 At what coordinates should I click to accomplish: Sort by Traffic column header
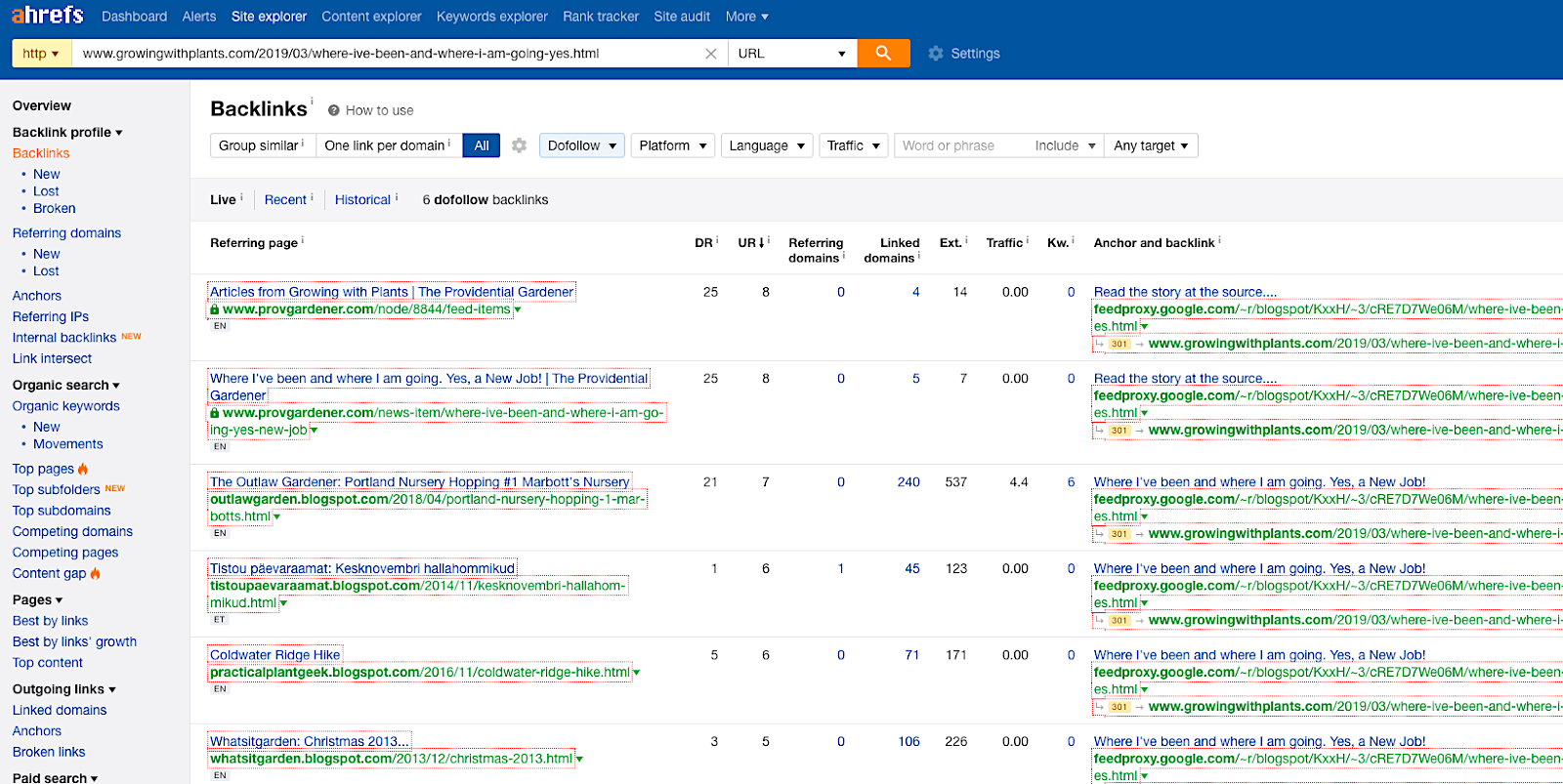coord(1004,242)
